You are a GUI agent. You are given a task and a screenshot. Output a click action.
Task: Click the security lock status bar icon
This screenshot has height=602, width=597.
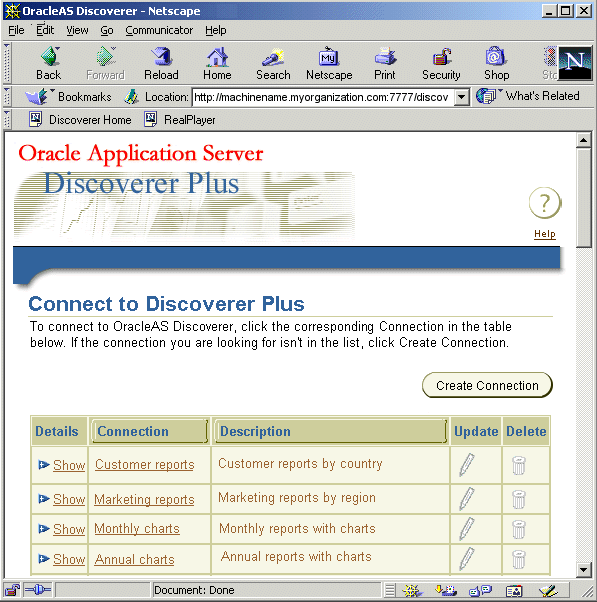point(12,590)
